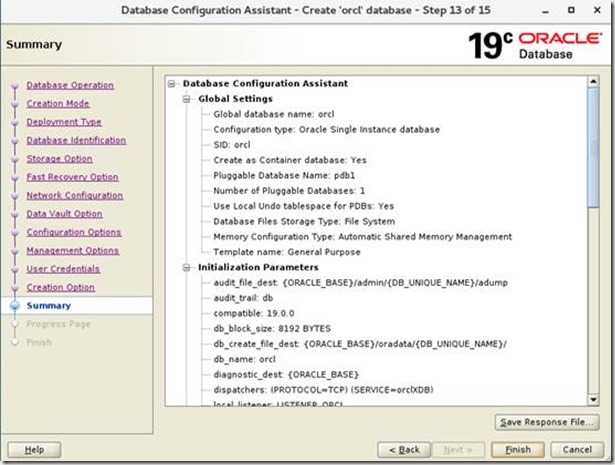
Task: Select 'Database Files Storage Type: File System' row
Action: 304,222
